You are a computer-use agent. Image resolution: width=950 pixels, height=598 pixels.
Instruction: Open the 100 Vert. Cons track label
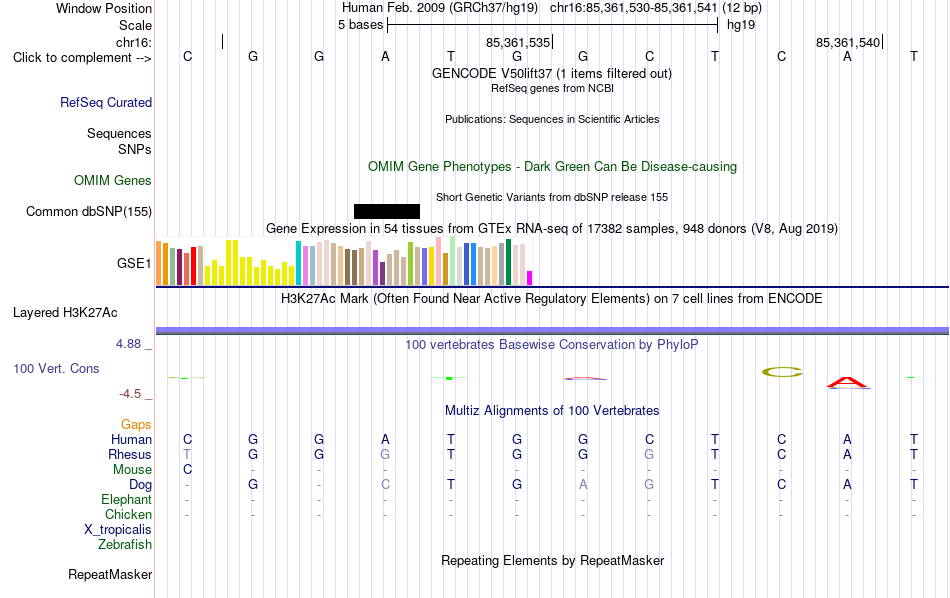[56, 368]
